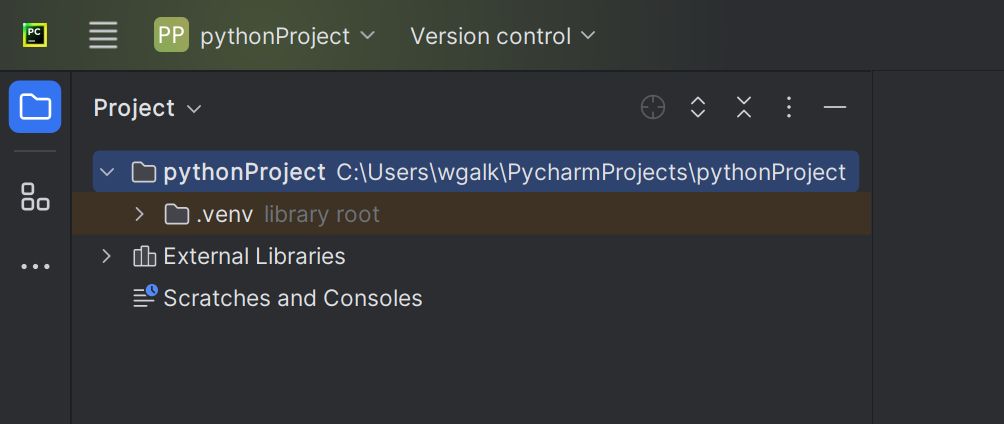Toggle the Project tool window folder icon

[x=35, y=107]
